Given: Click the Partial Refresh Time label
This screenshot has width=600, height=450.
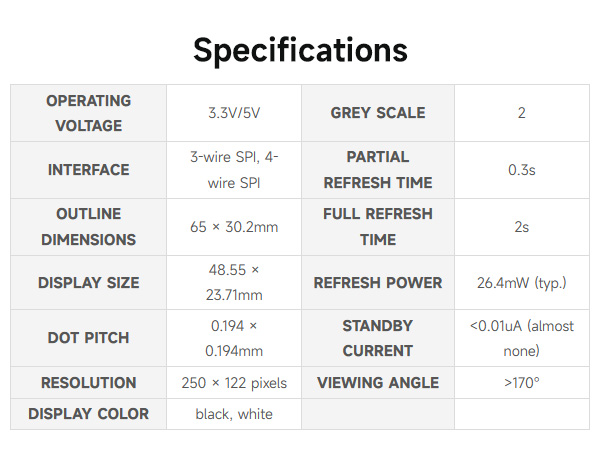Looking at the screenshot, I should pos(378,170).
